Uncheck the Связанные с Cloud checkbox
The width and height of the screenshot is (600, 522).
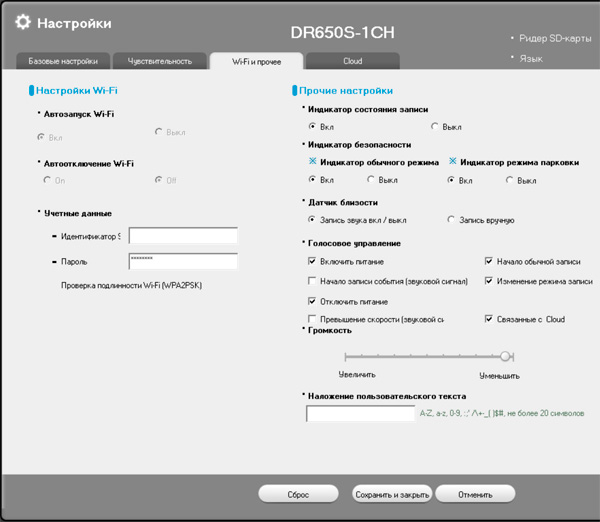point(489,320)
